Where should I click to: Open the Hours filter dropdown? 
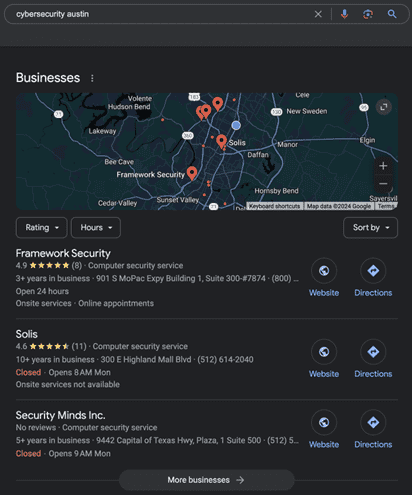pos(96,228)
